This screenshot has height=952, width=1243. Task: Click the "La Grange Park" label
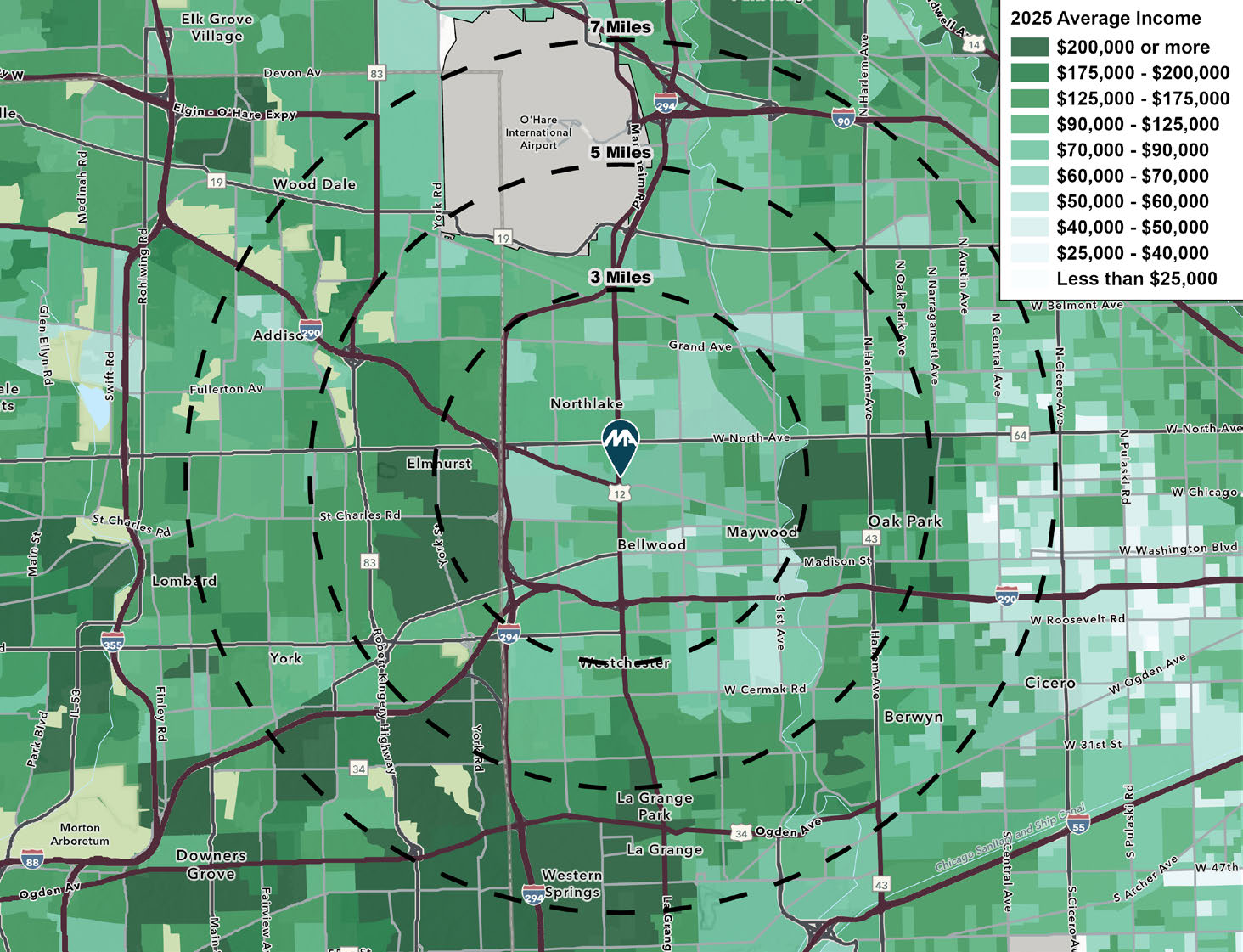coord(655,806)
